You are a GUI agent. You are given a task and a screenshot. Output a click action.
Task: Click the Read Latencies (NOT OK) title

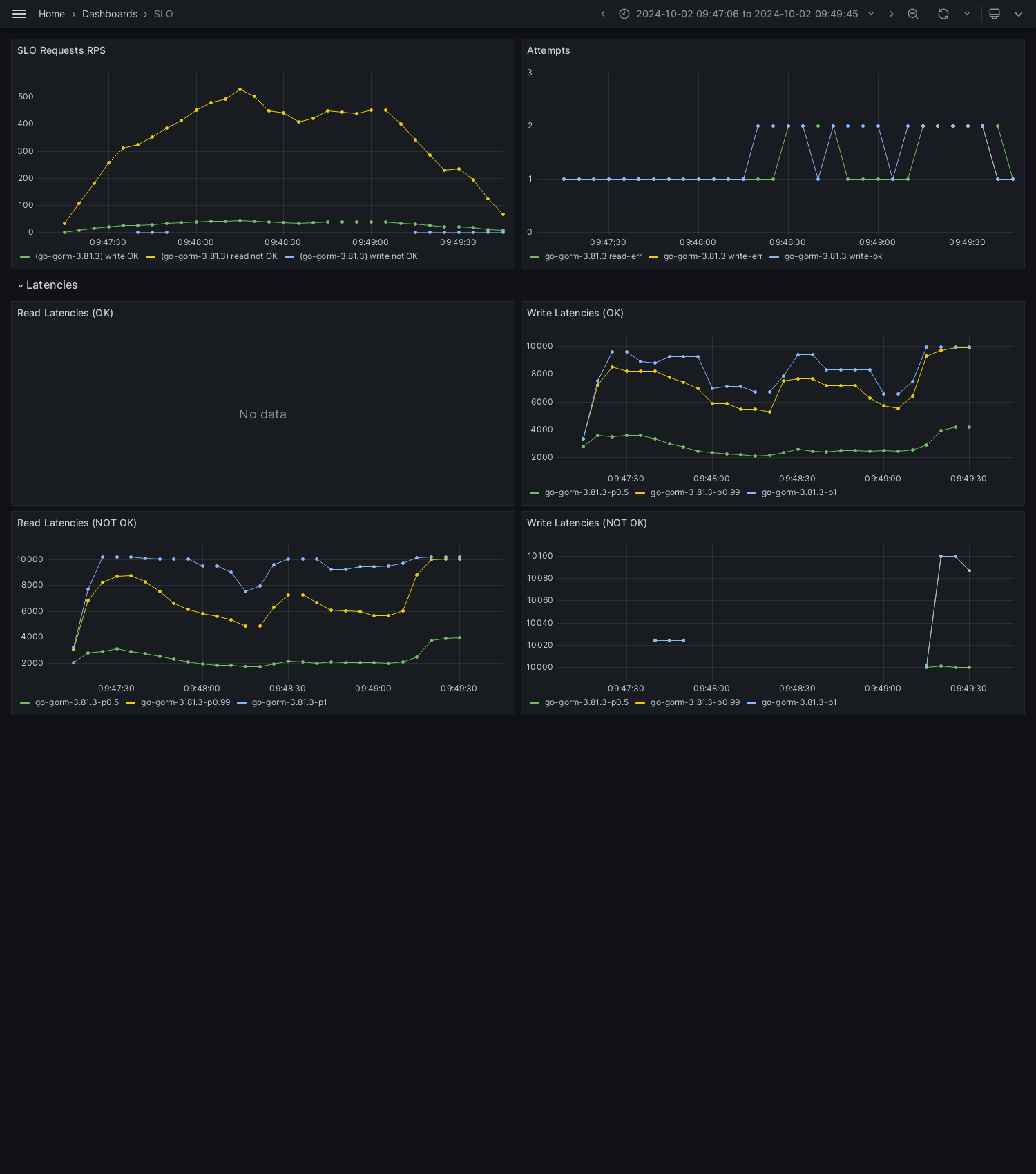[77, 523]
